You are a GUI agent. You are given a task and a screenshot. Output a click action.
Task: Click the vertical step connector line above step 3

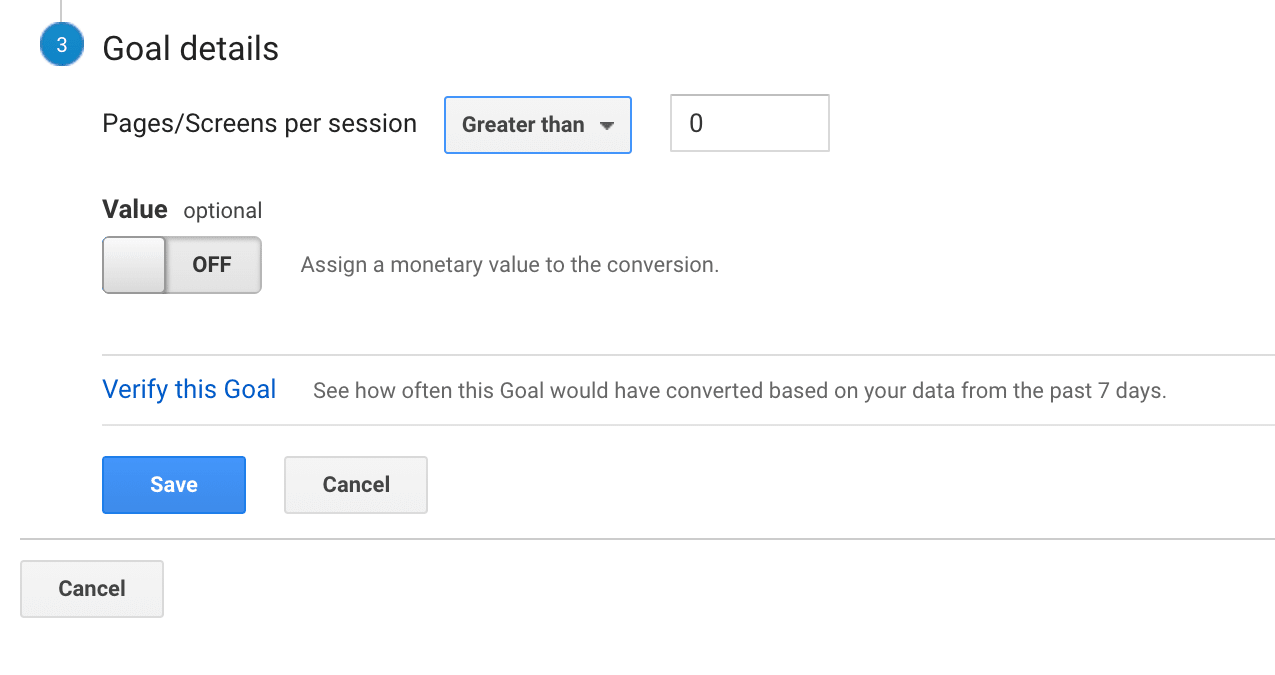(61, 11)
